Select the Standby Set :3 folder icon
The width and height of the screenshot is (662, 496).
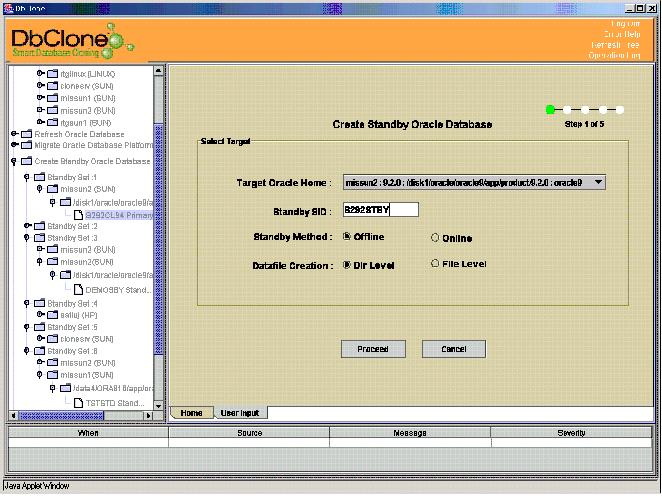[x=40, y=238]
